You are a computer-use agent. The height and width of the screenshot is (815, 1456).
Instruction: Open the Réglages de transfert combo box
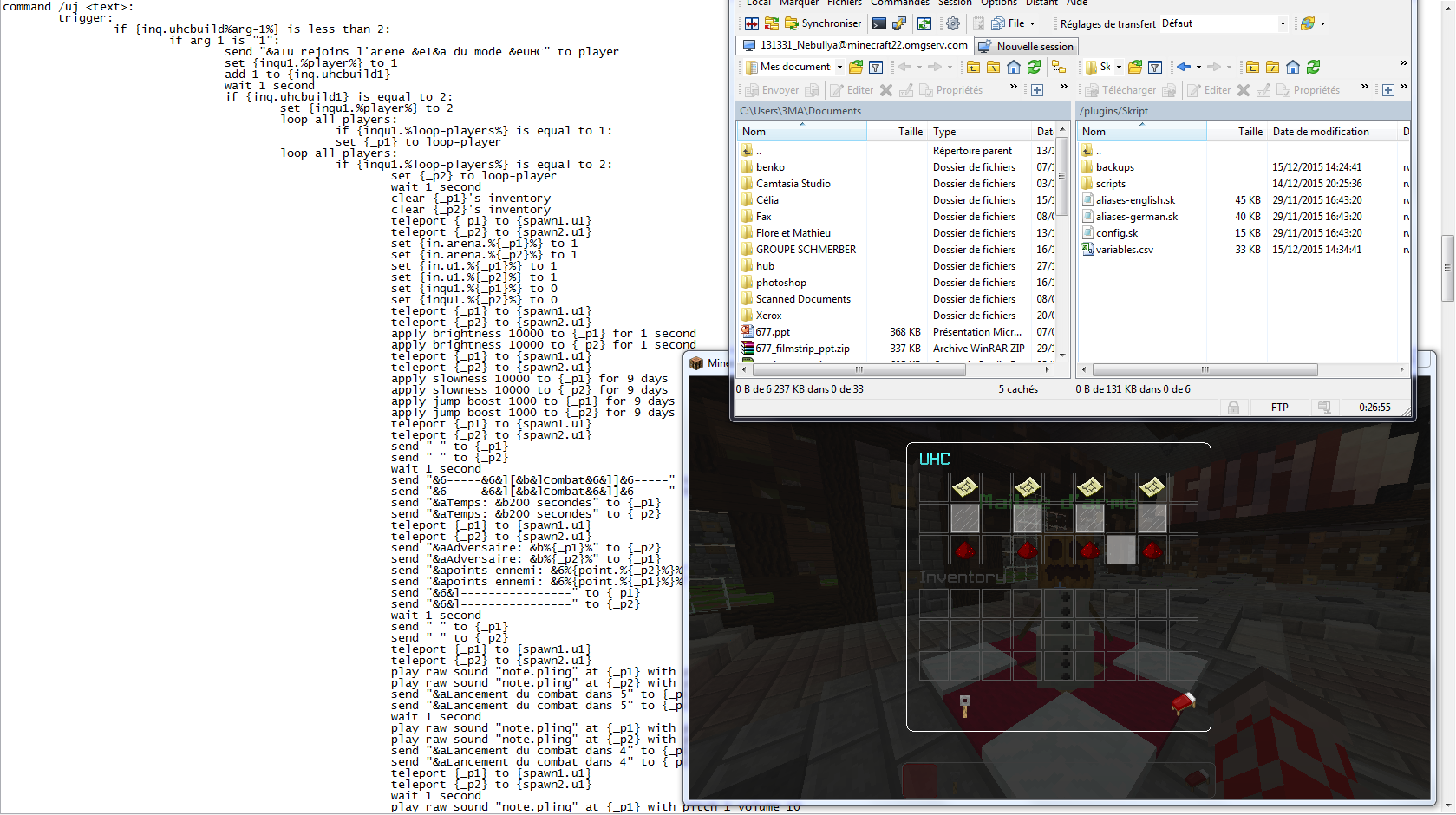pyautogui.click(x=1224, y=23)
